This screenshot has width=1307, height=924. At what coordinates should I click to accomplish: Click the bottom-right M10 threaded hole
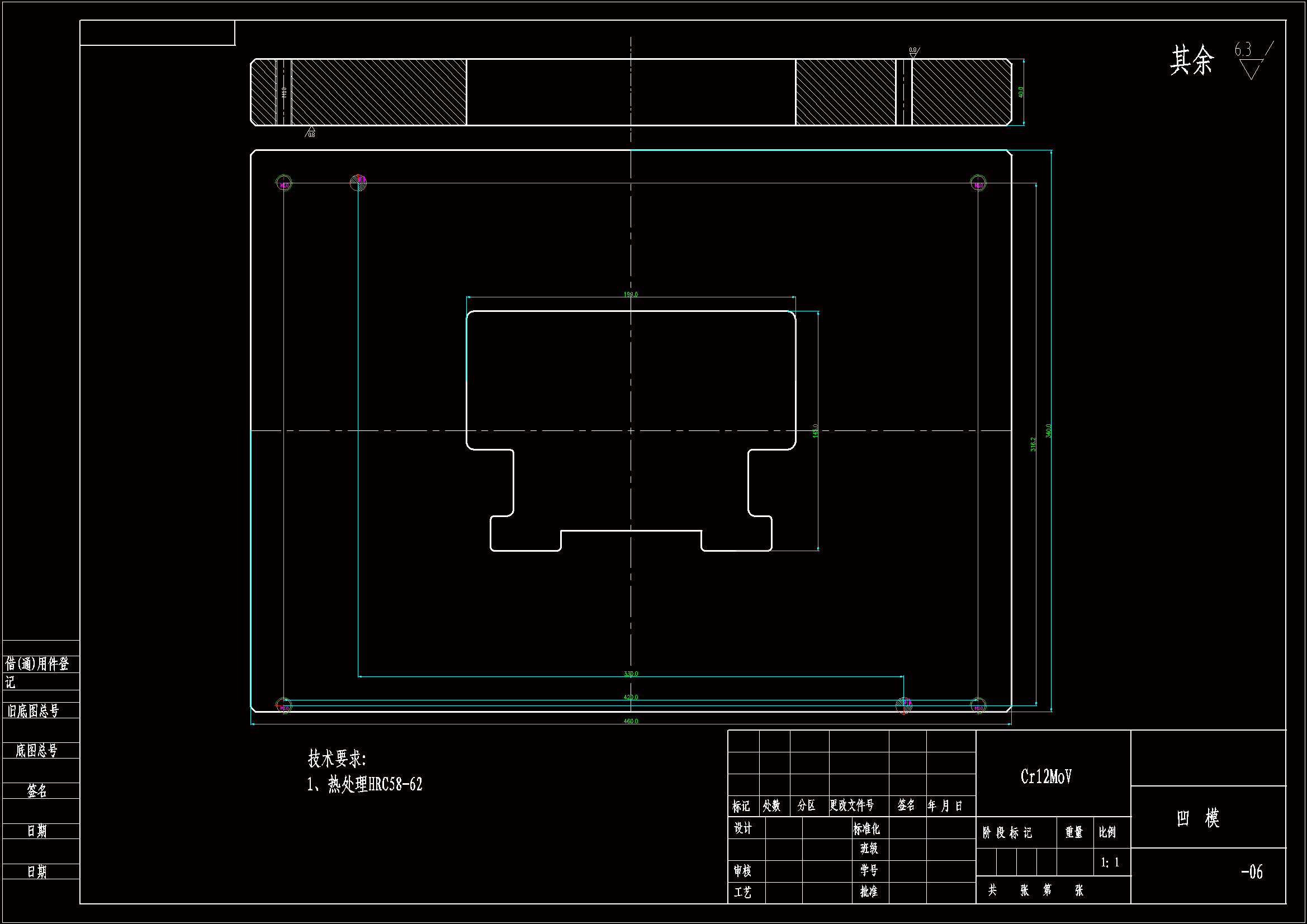(978, 706)
